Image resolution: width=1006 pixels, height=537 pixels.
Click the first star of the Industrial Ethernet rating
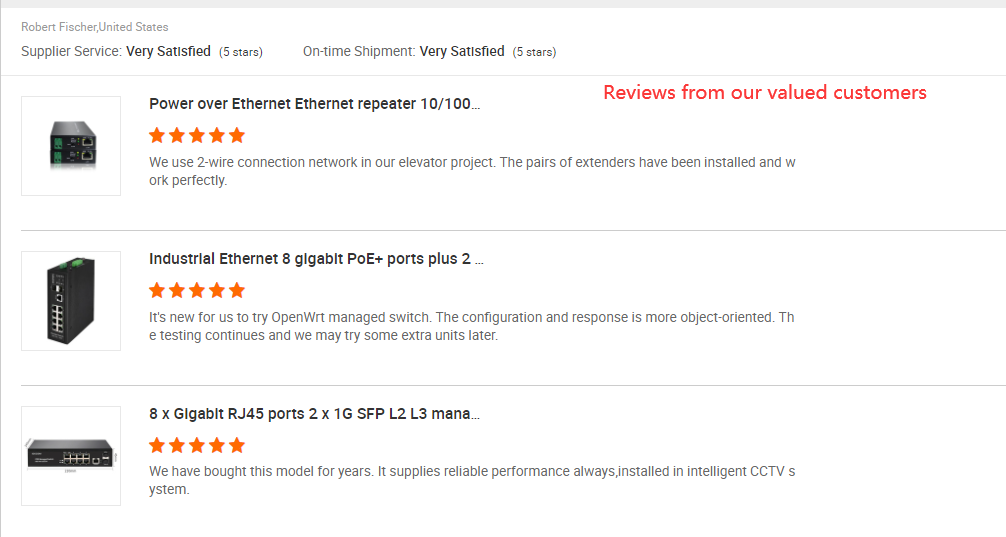[x=157, y=290]
